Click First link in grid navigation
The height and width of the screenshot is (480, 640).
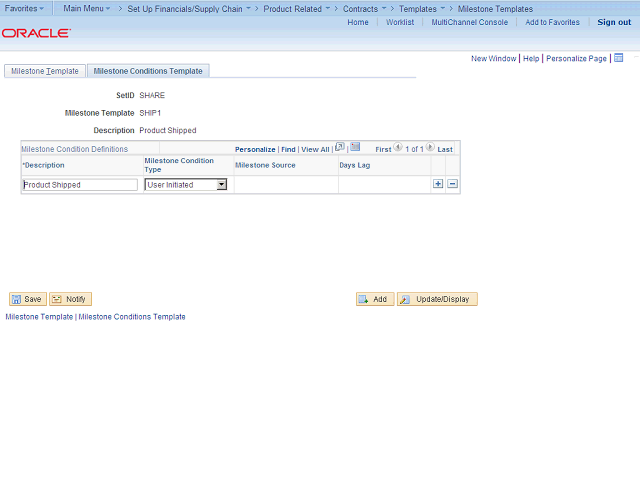[383, 149]
